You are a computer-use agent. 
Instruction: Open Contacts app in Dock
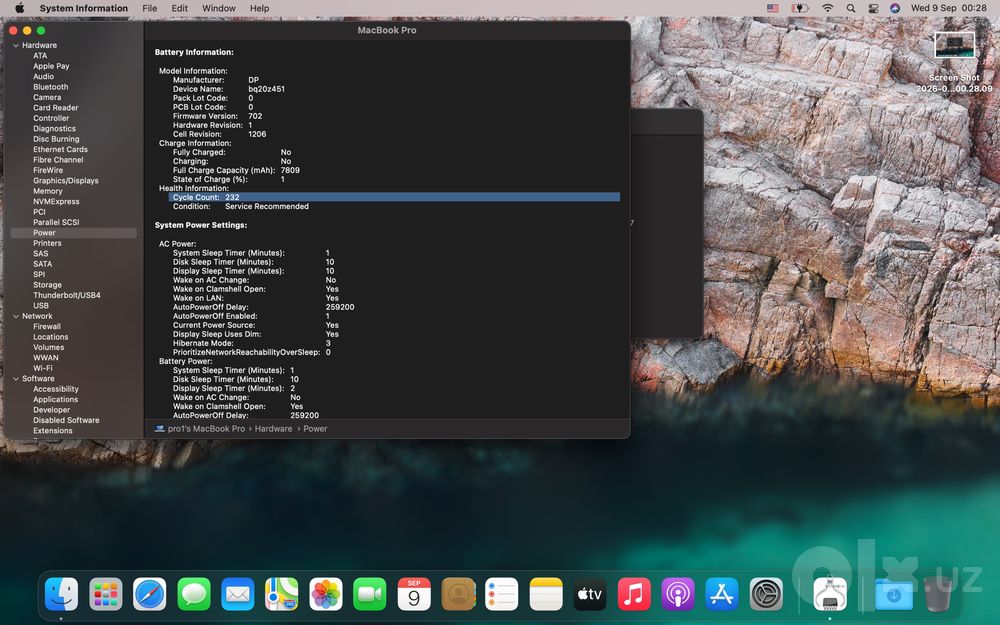coord(458,594)
